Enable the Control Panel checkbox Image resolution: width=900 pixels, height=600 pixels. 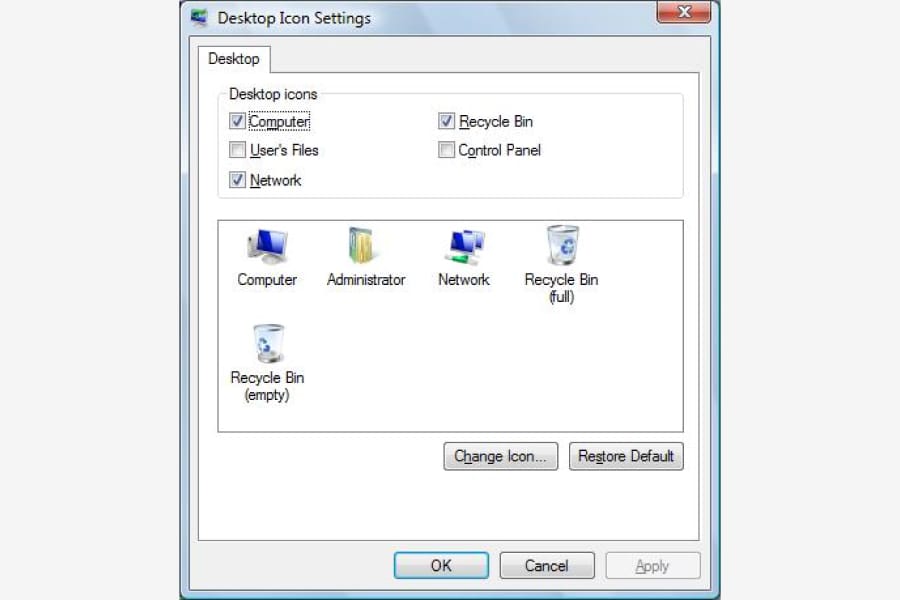tap(446, 150)
